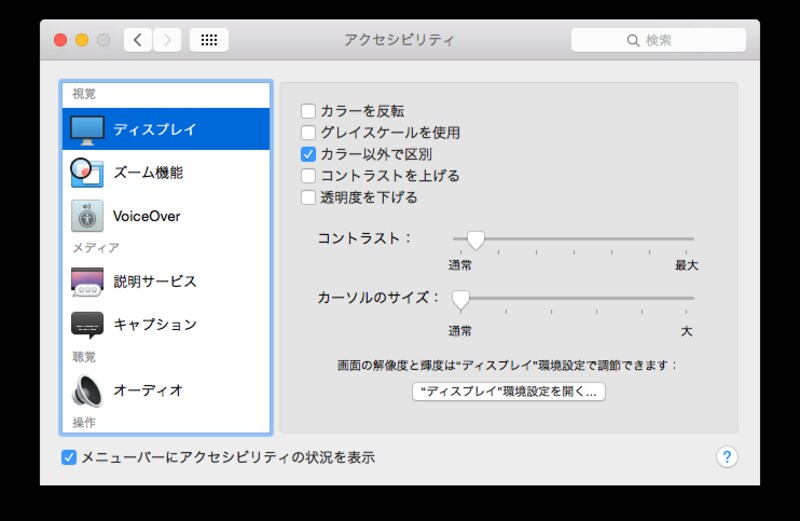Screen dimensions: 800x521
Task: Select the キャプション text label
Action: (x=155, y=325)
